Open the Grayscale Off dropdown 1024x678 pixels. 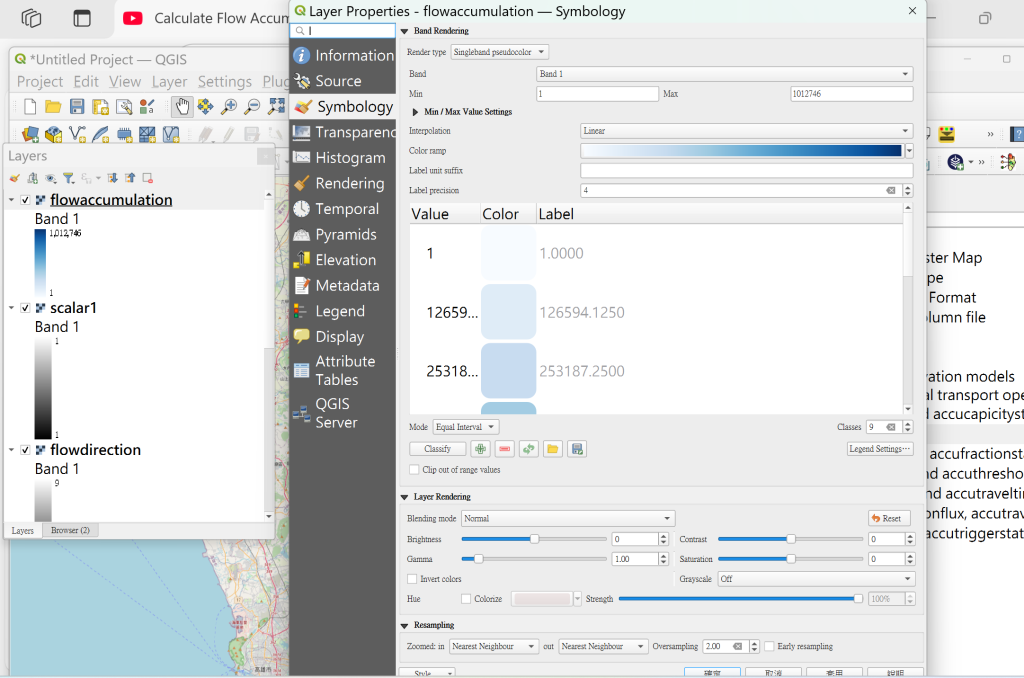coord(816,579)
